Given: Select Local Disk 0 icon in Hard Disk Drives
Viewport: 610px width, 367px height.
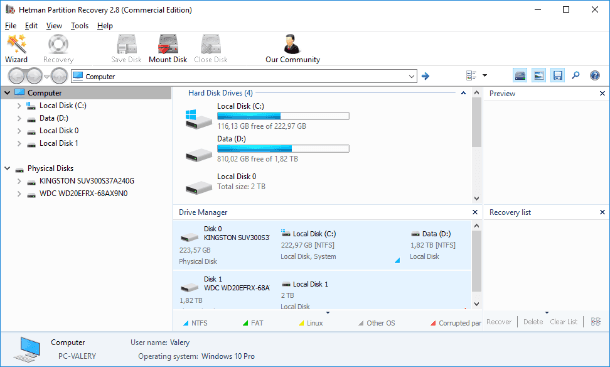Looking at the screenshot, I should [x=198, y=187].
